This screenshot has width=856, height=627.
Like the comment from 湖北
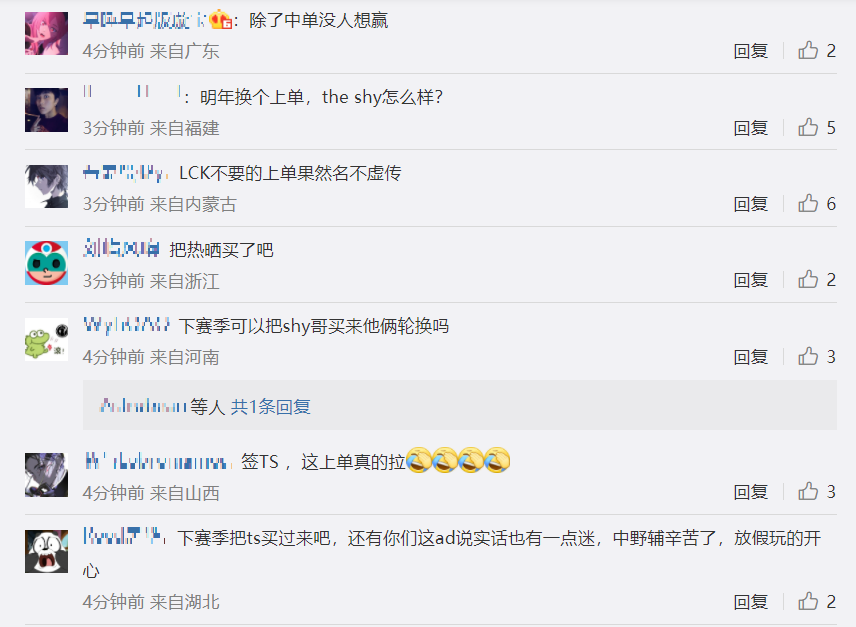808,601
